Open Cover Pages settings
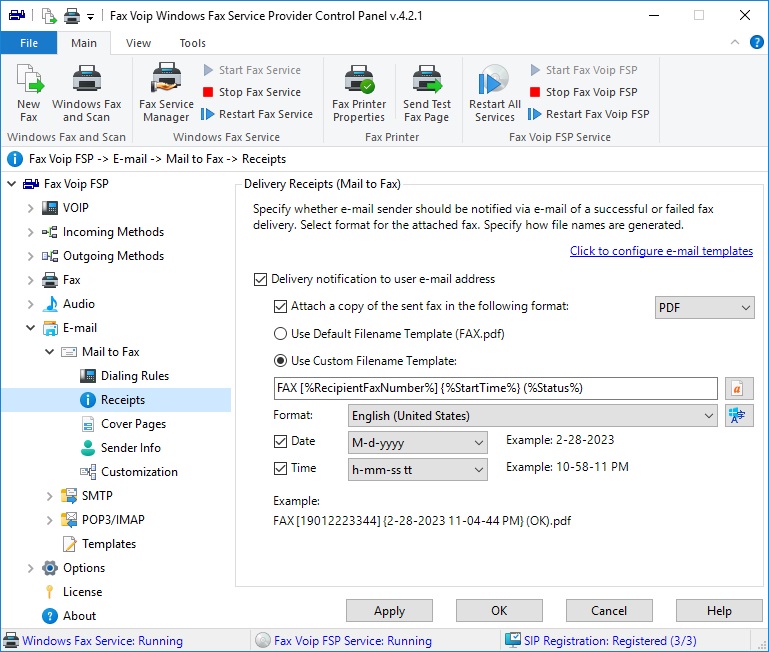 (x=124, y=424)
